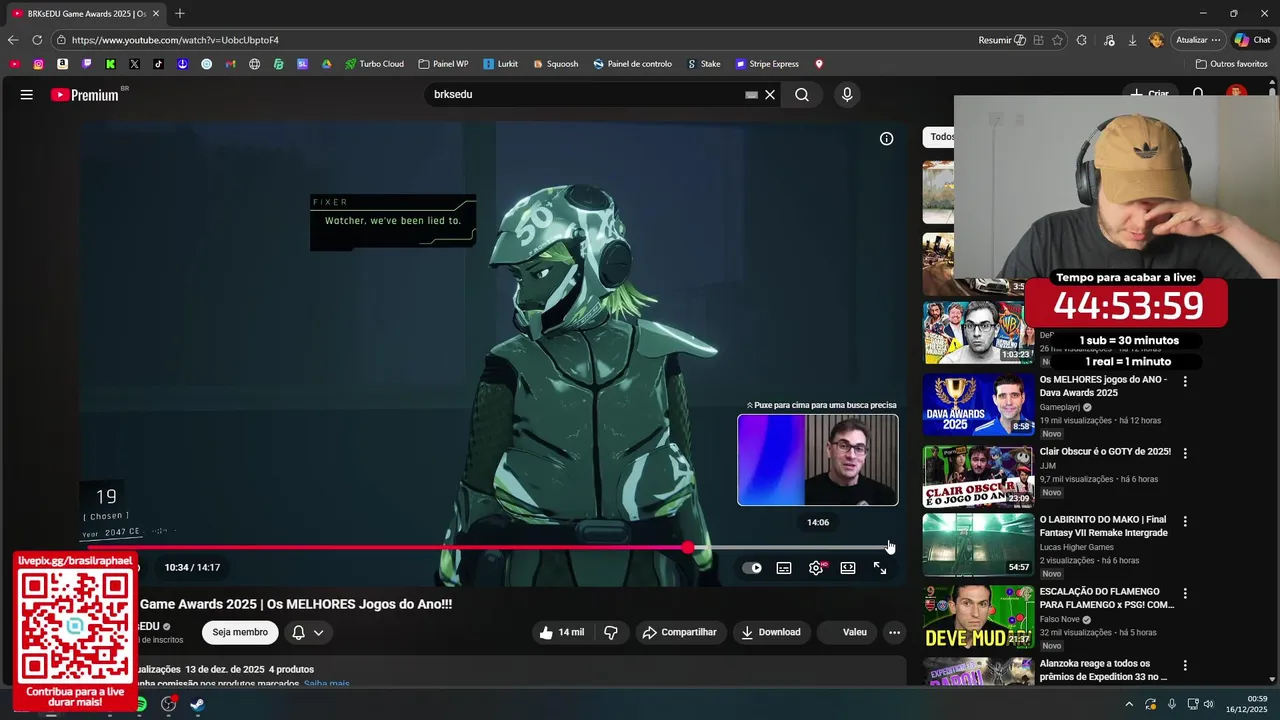Open Escalação do Flamengo thumbnail
The width and height of the screenshot is (1280, 720).
pyautogui.click(x=978, y=617)
